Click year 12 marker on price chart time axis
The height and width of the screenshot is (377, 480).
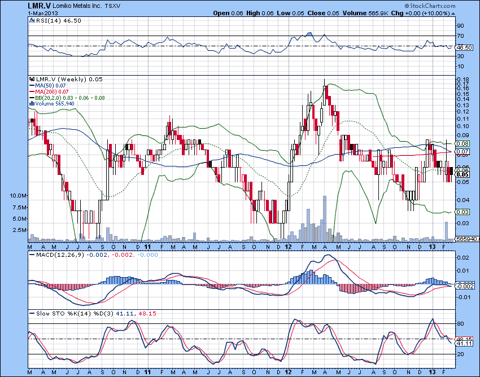(x=288, y=247)
